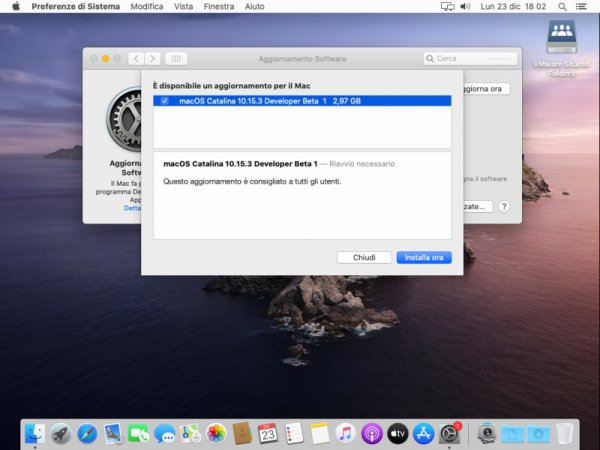The width and height of the screenshot is (600, 450).
Task: Click the Chiudi button
Action: tap(364, 258)
